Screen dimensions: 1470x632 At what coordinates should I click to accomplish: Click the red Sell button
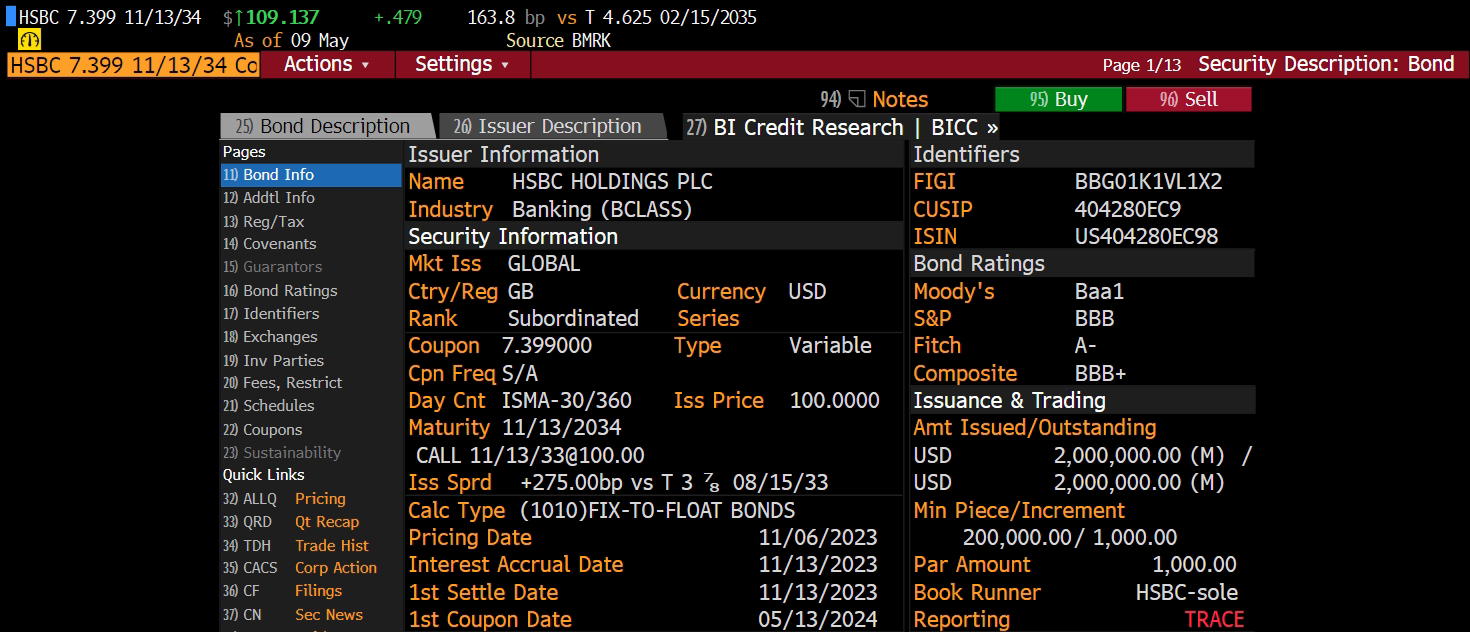point(1188,99)
